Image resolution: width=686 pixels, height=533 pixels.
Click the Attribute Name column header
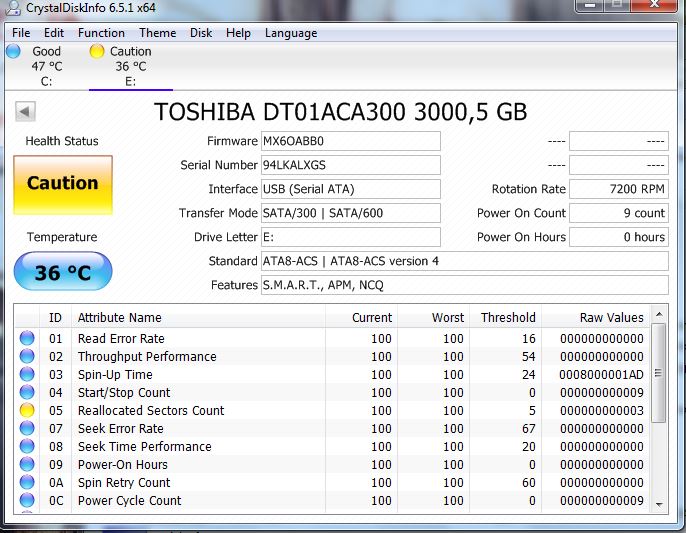[x=199, y=317]
